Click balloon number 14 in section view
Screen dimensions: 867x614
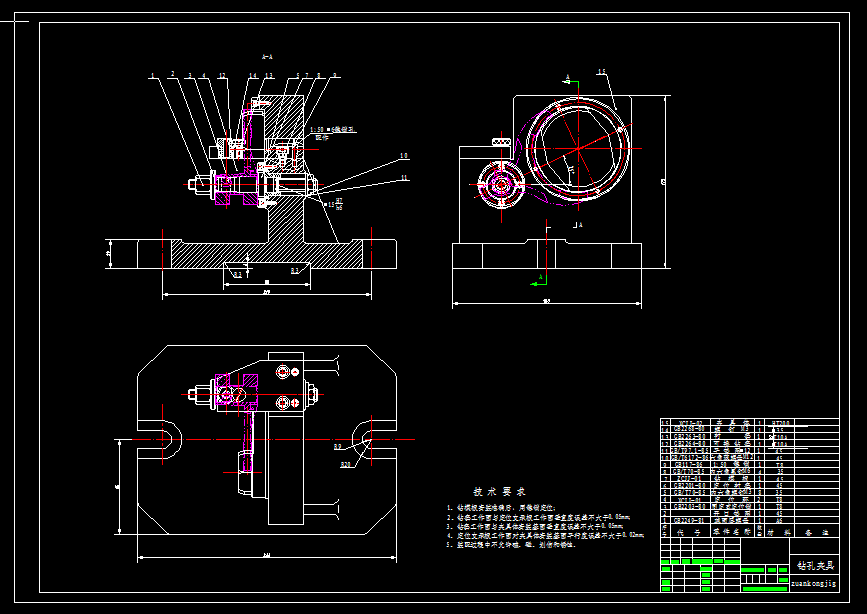[x=253, y=75]
